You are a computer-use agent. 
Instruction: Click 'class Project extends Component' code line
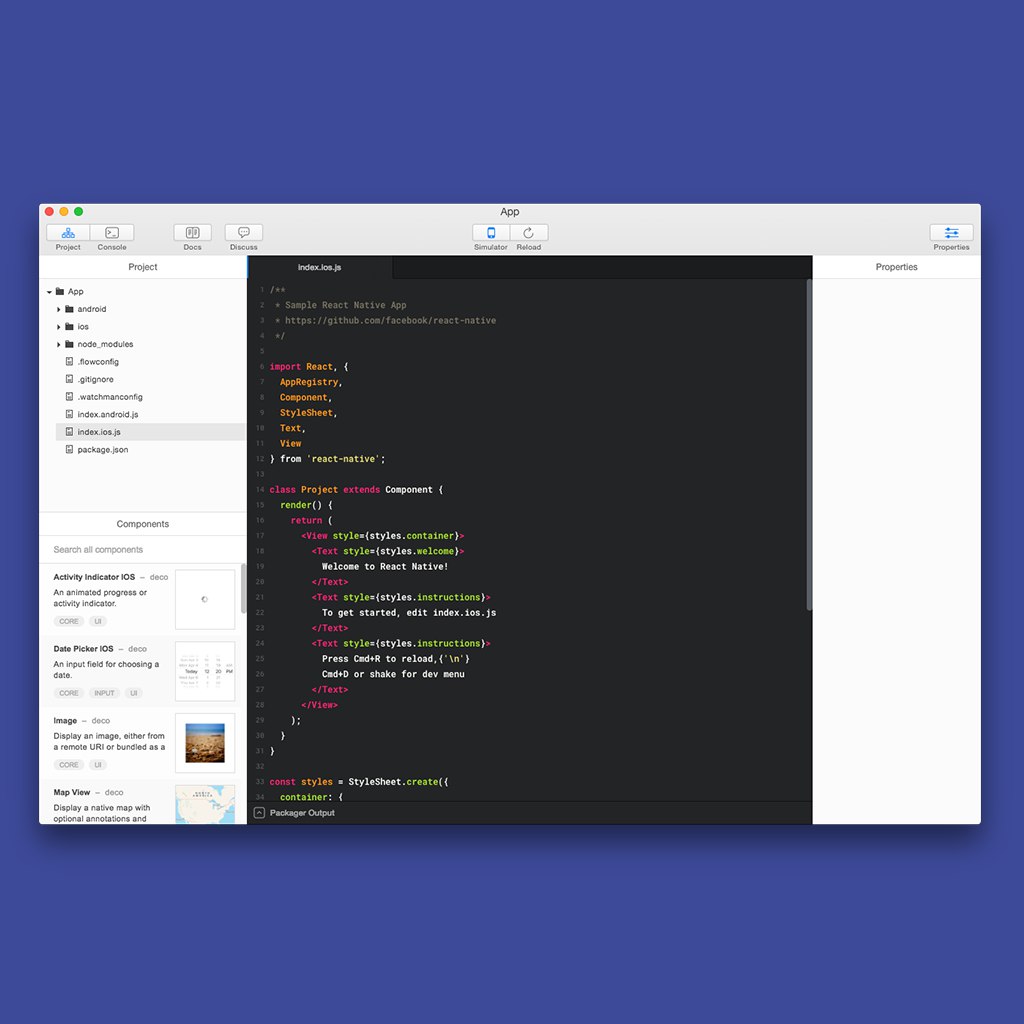tap(356, 490)
